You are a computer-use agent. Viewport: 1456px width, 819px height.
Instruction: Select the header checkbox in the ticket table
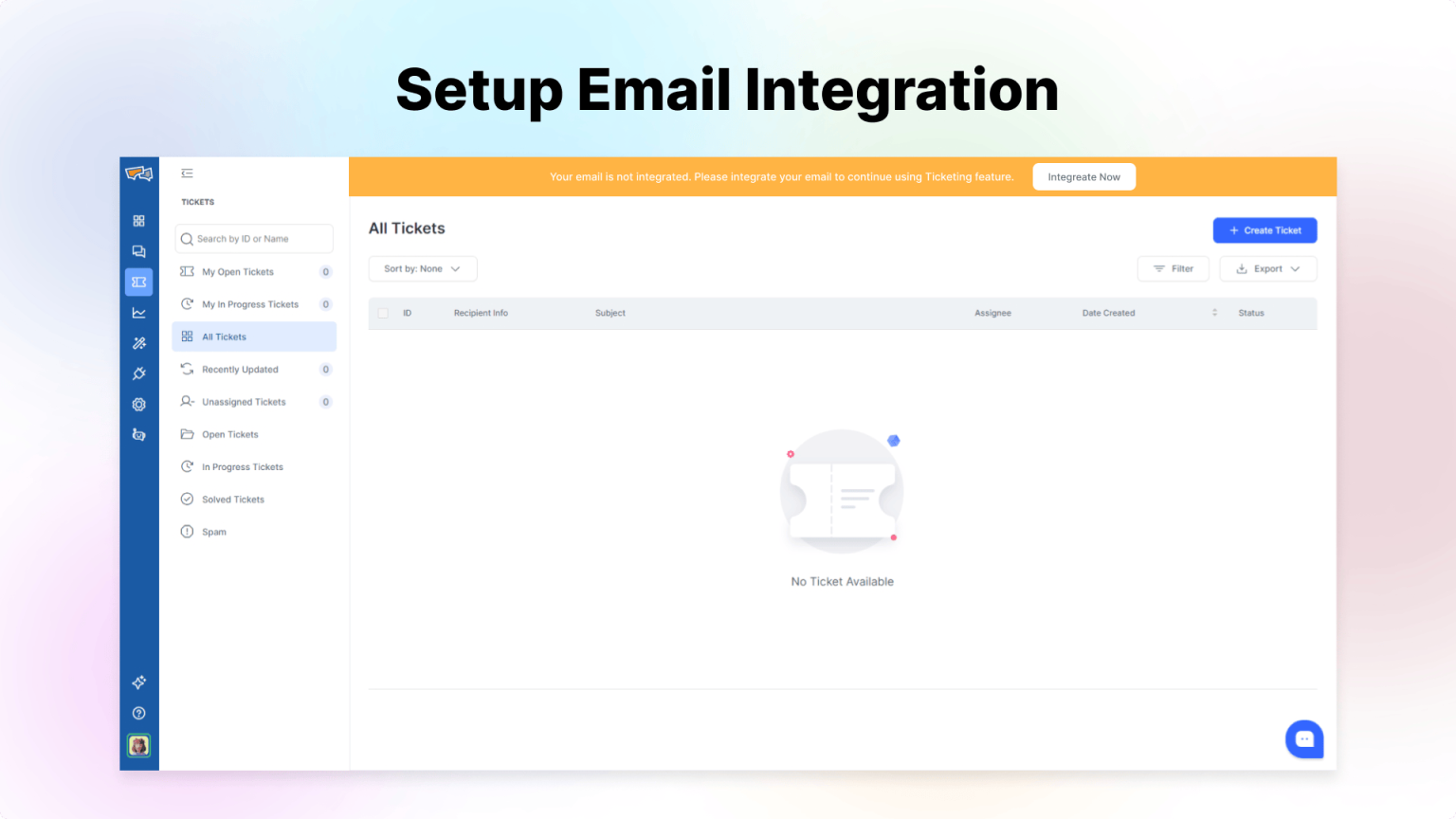(x=383, y=313)
